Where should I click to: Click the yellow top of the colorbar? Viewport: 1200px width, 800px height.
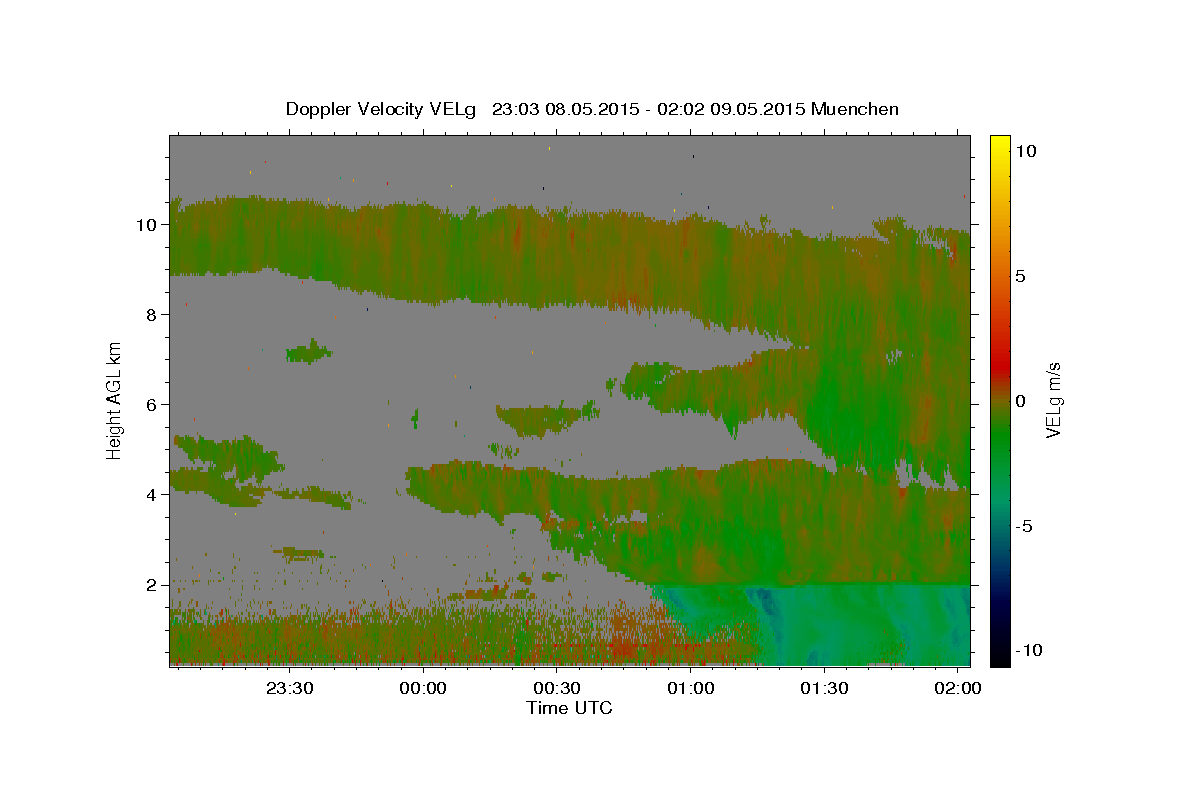pyautogui.click(x=999, y=145)
